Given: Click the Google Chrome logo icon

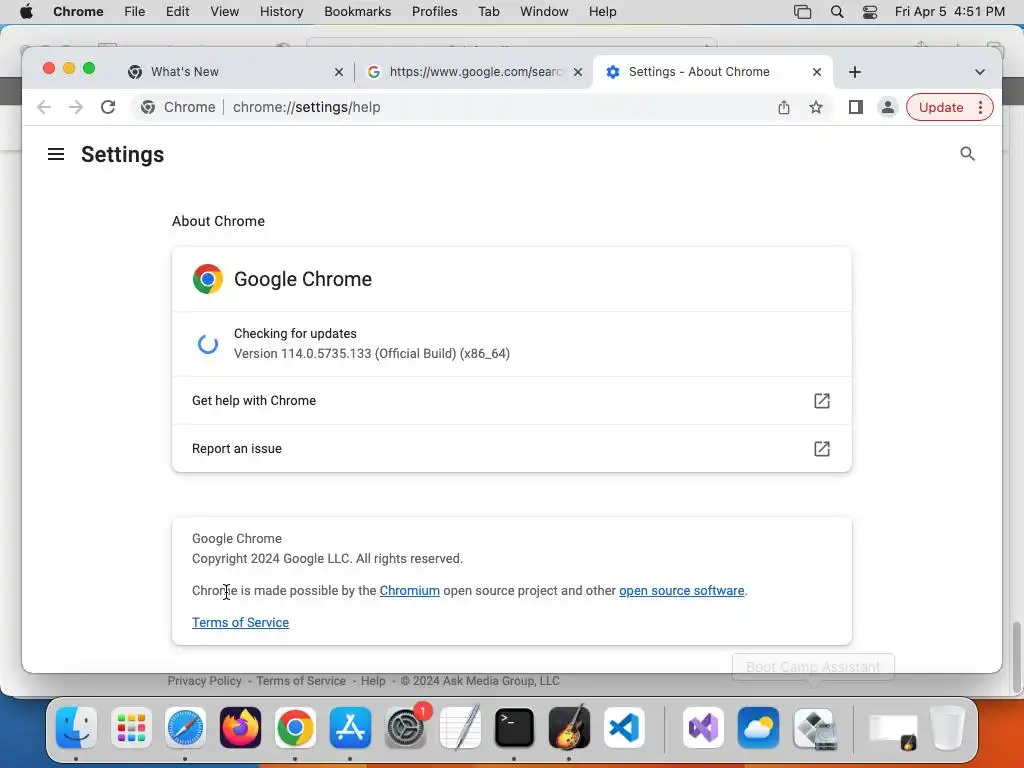Looking at the screenshot, I should point(208,279).
